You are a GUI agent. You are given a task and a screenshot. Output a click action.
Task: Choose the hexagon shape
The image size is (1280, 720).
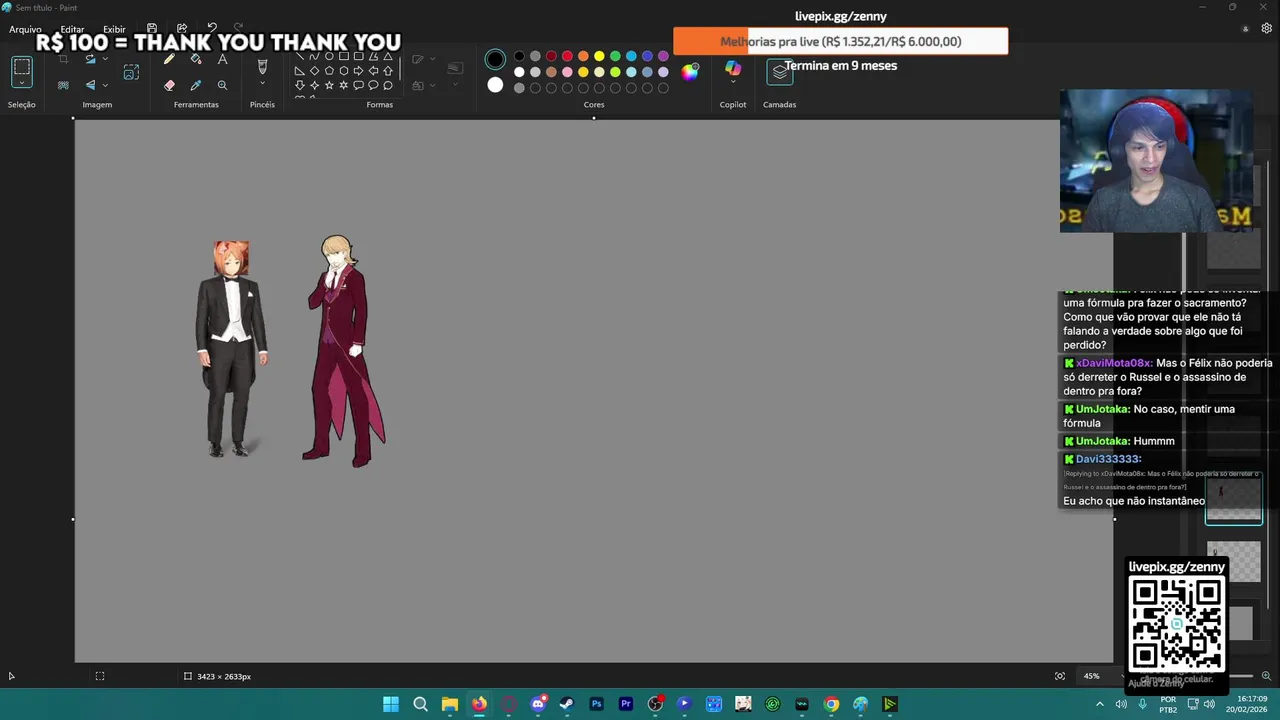click(x=343, y=71)
